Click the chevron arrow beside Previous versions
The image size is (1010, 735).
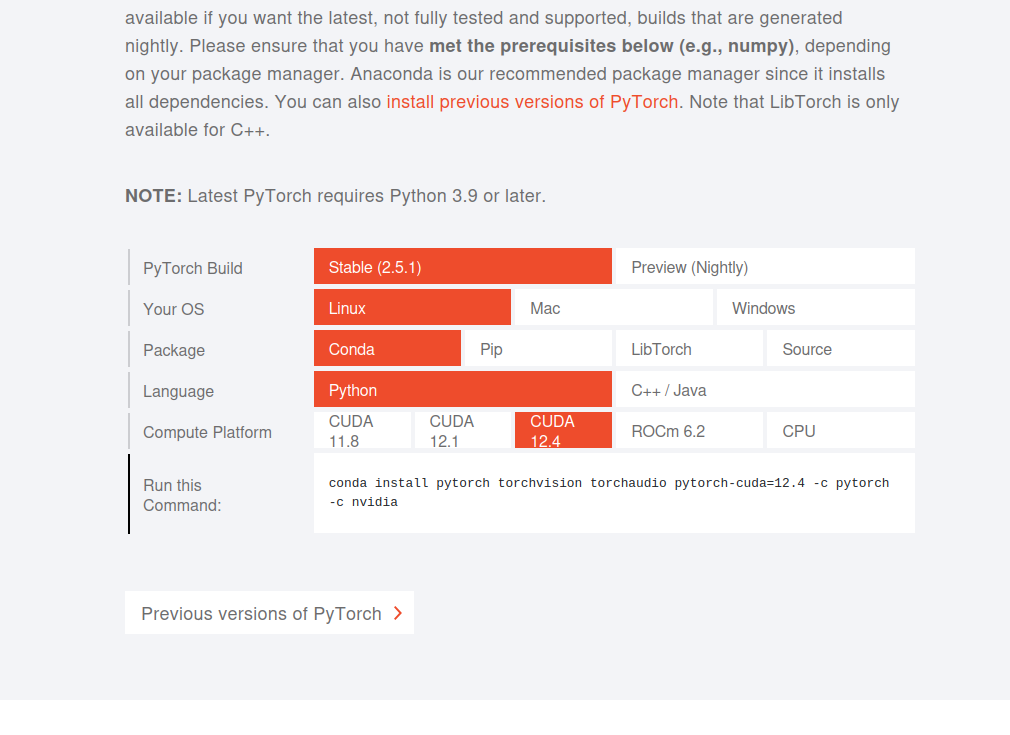point(398,613)
